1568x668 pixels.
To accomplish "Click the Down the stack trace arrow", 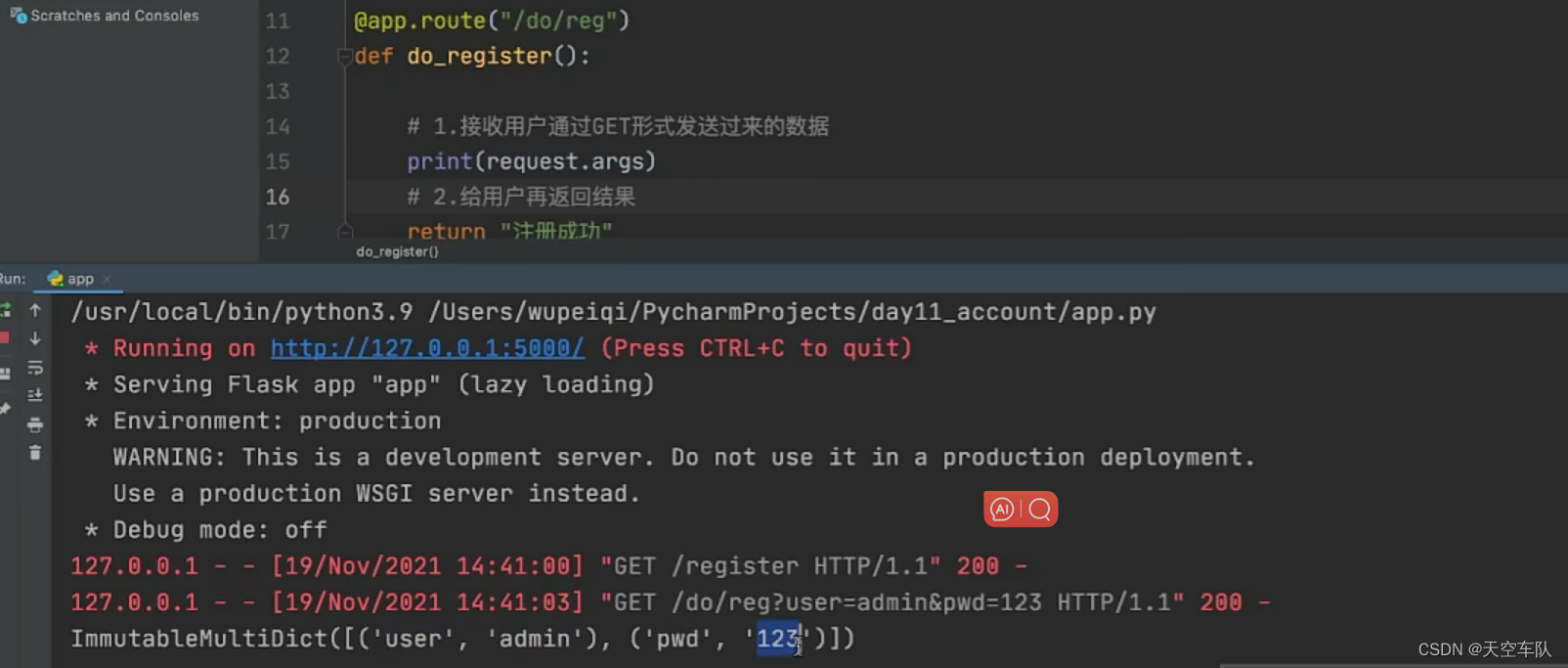I will [x=35, y=338].
